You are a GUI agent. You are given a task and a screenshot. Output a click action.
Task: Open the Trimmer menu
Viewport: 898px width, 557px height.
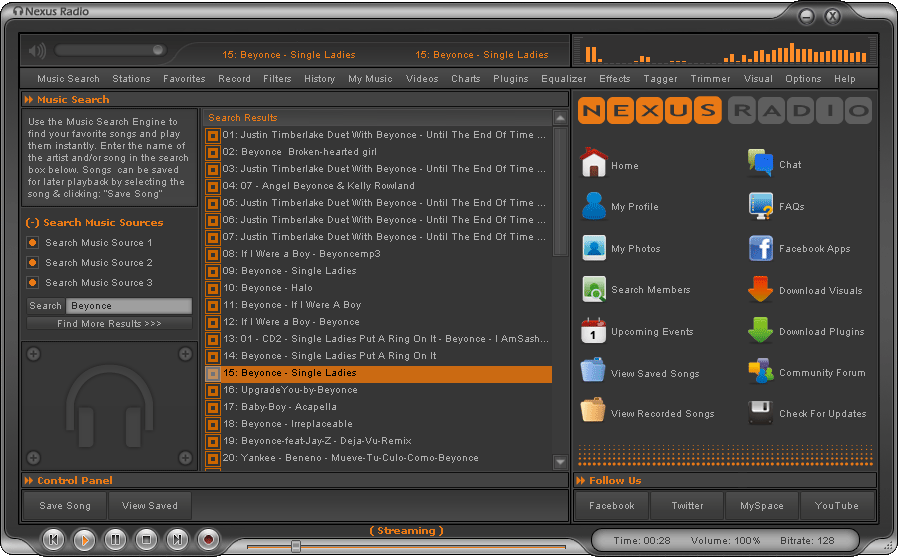pyautogui.click(x=710, y=78)
